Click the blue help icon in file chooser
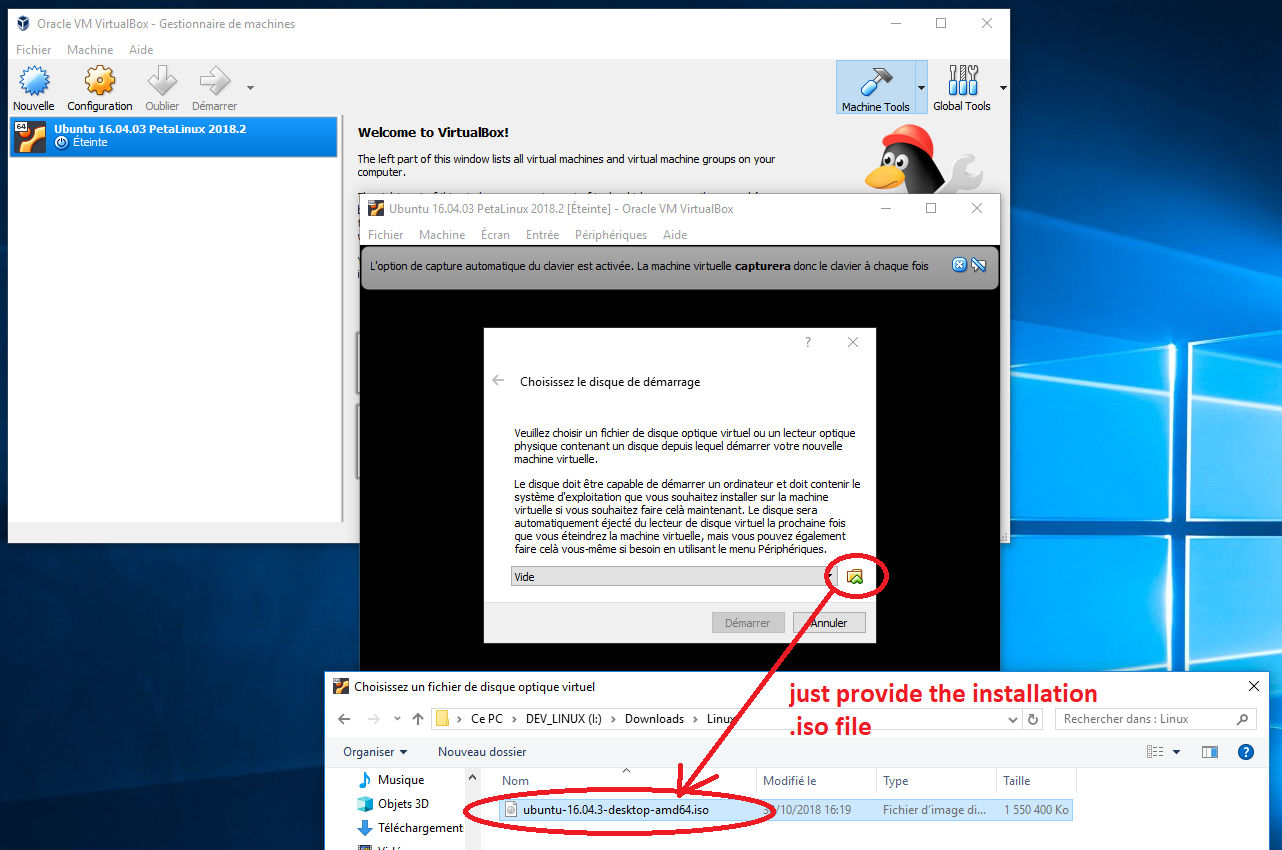The width and height of the screenshot is (1282, 850). coord(1246,751)
